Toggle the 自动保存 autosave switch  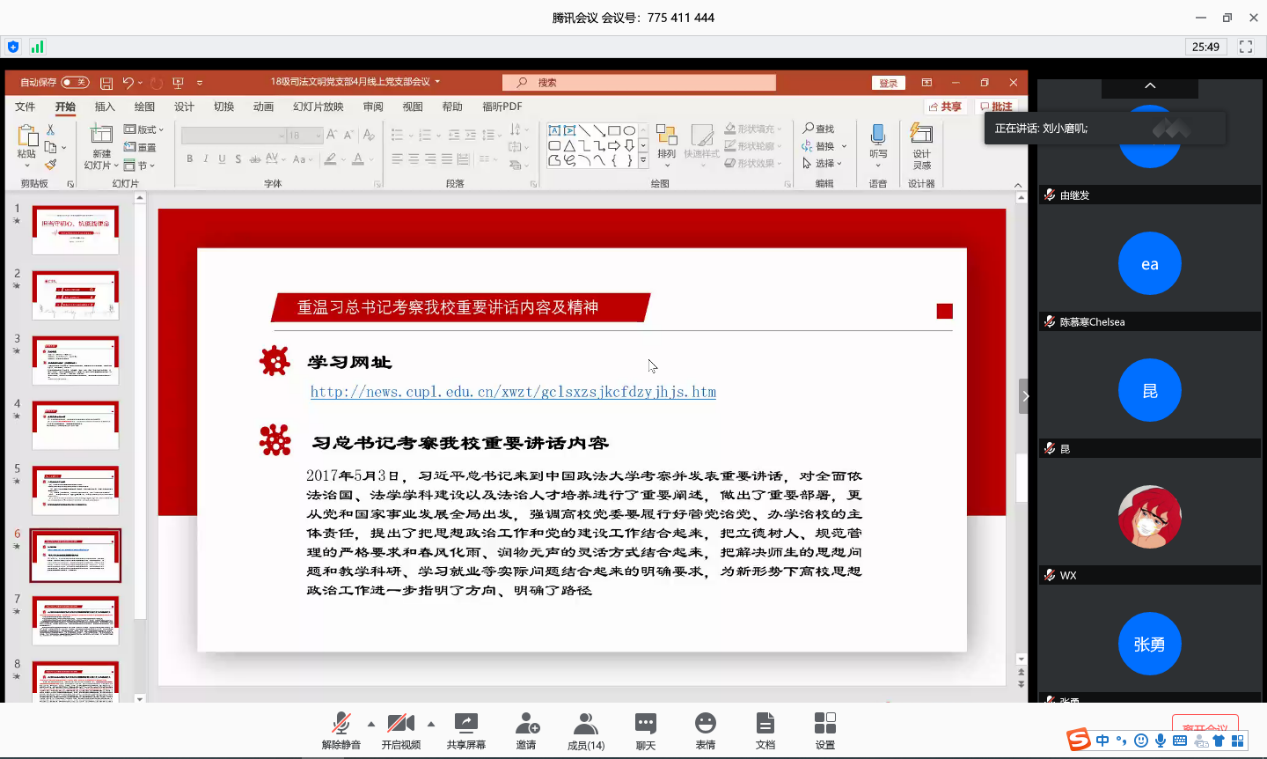(75, 82)
